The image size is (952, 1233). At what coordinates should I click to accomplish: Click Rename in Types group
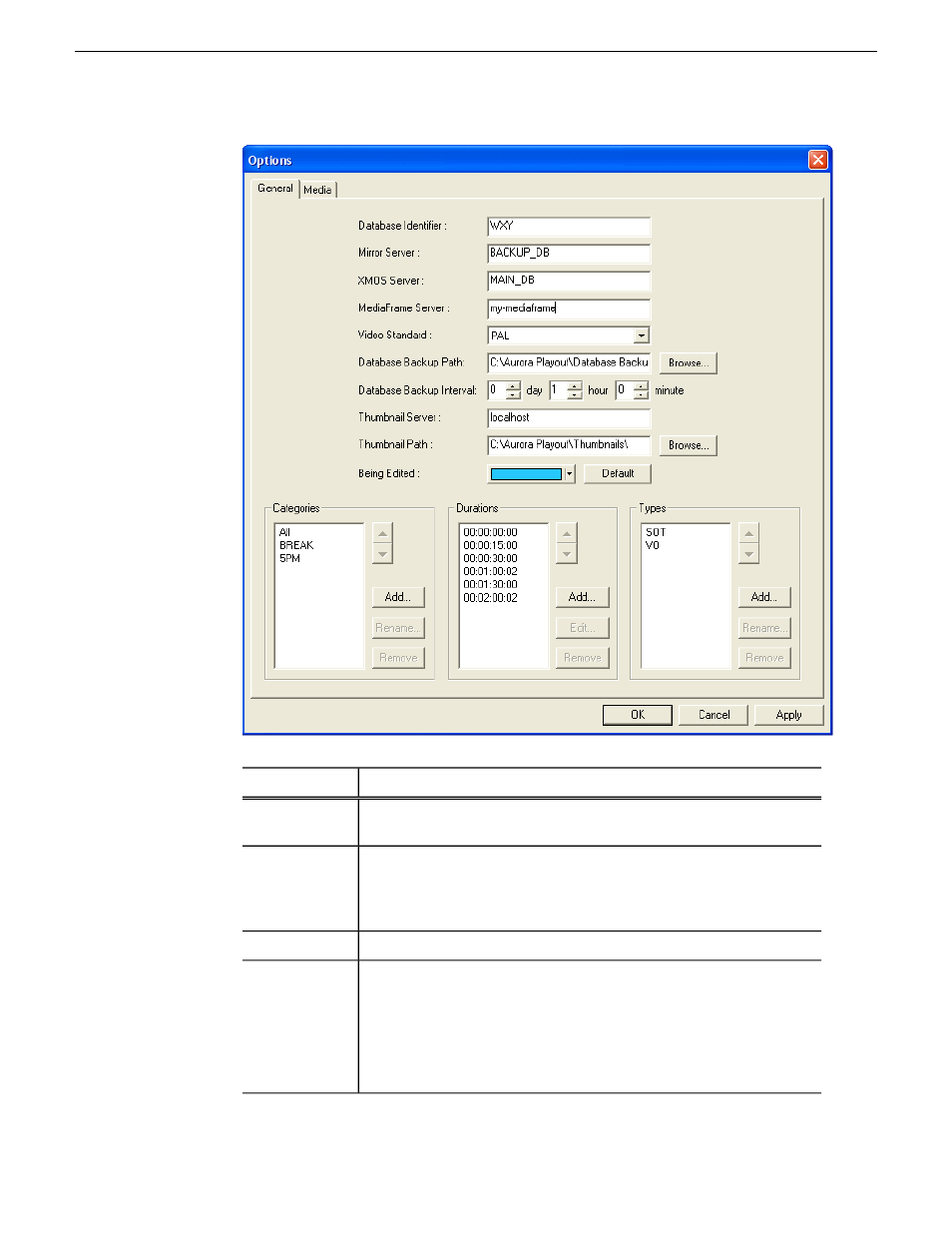point(764,628)
